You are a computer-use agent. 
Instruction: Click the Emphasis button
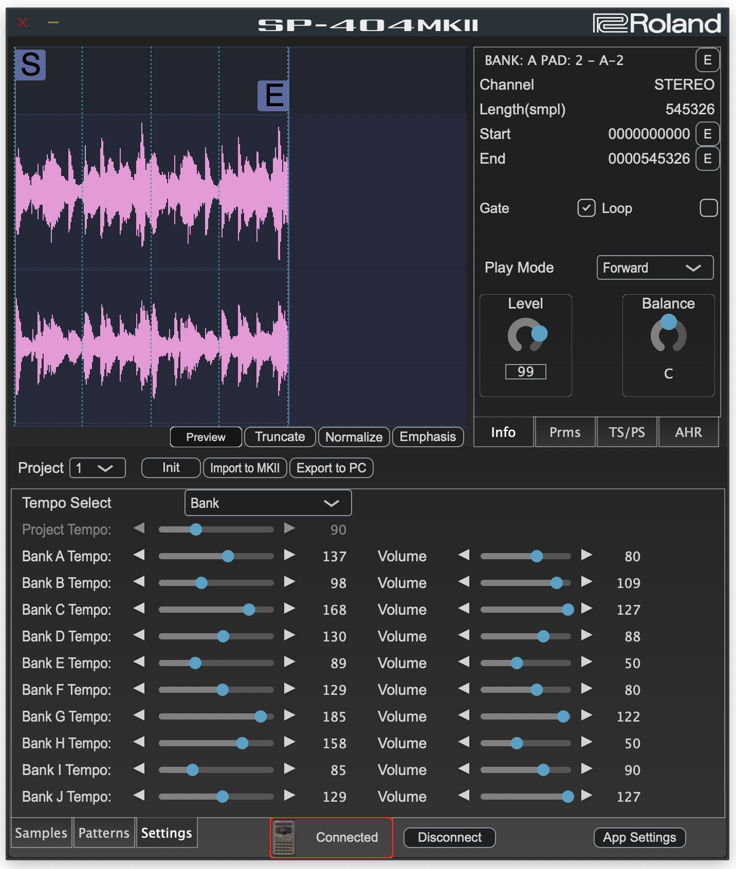428,437
